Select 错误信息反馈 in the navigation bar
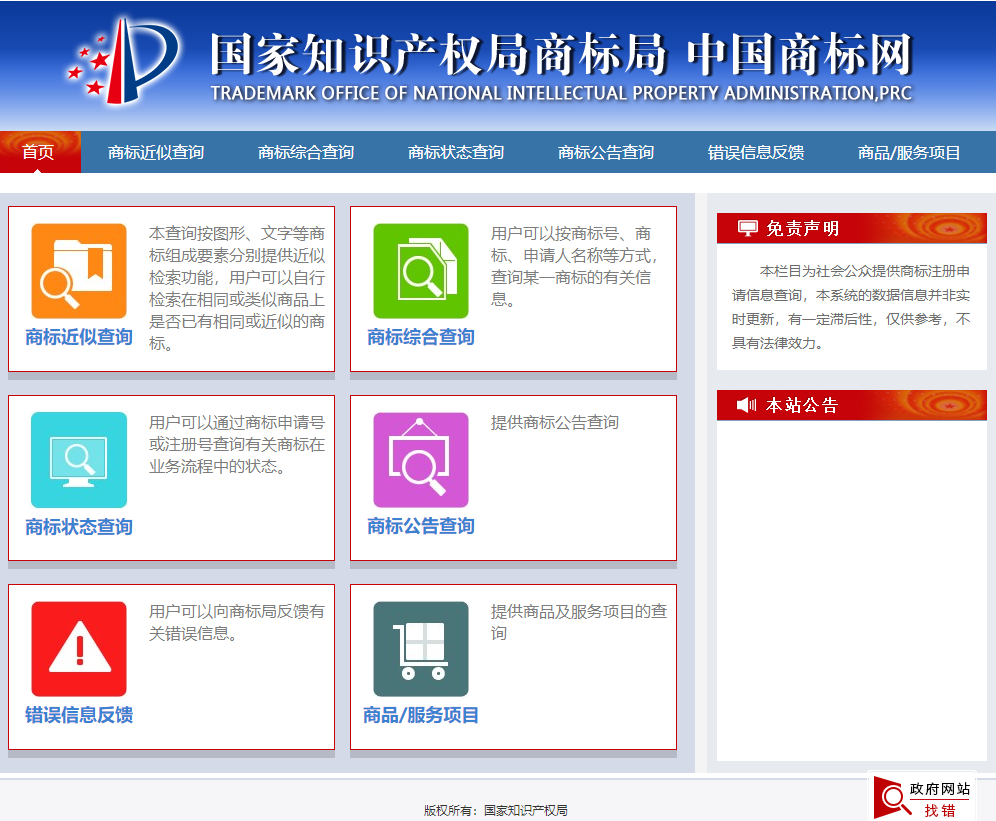Image resolution: width=996 pixels, height=821 pixels. tap(756, 152)
